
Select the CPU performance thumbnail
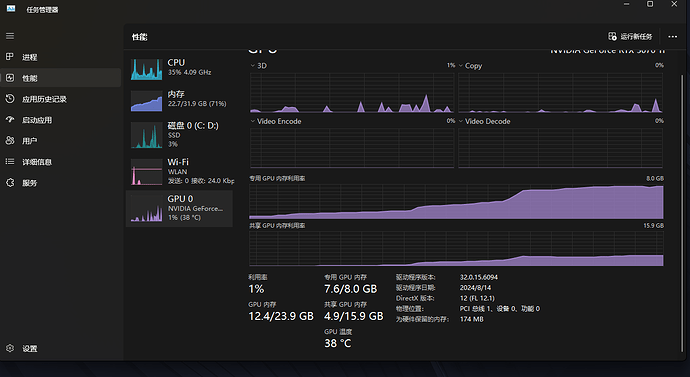[x=147, y=70]
